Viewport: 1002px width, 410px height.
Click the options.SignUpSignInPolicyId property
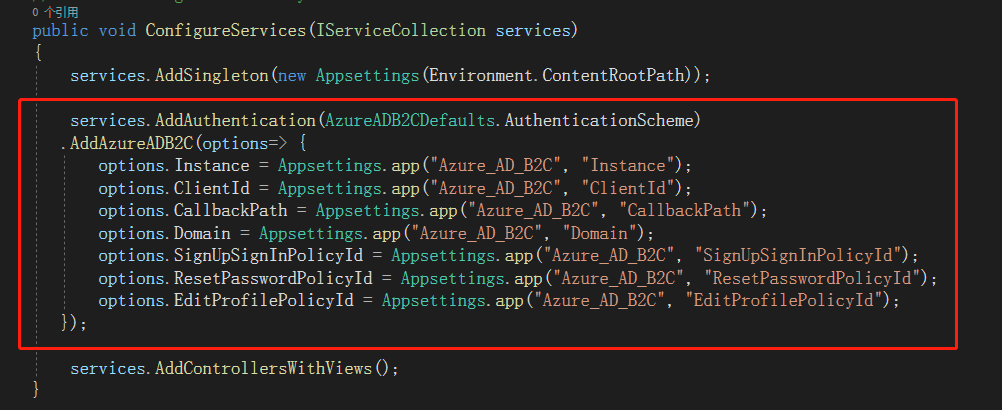tap(231, 256)
